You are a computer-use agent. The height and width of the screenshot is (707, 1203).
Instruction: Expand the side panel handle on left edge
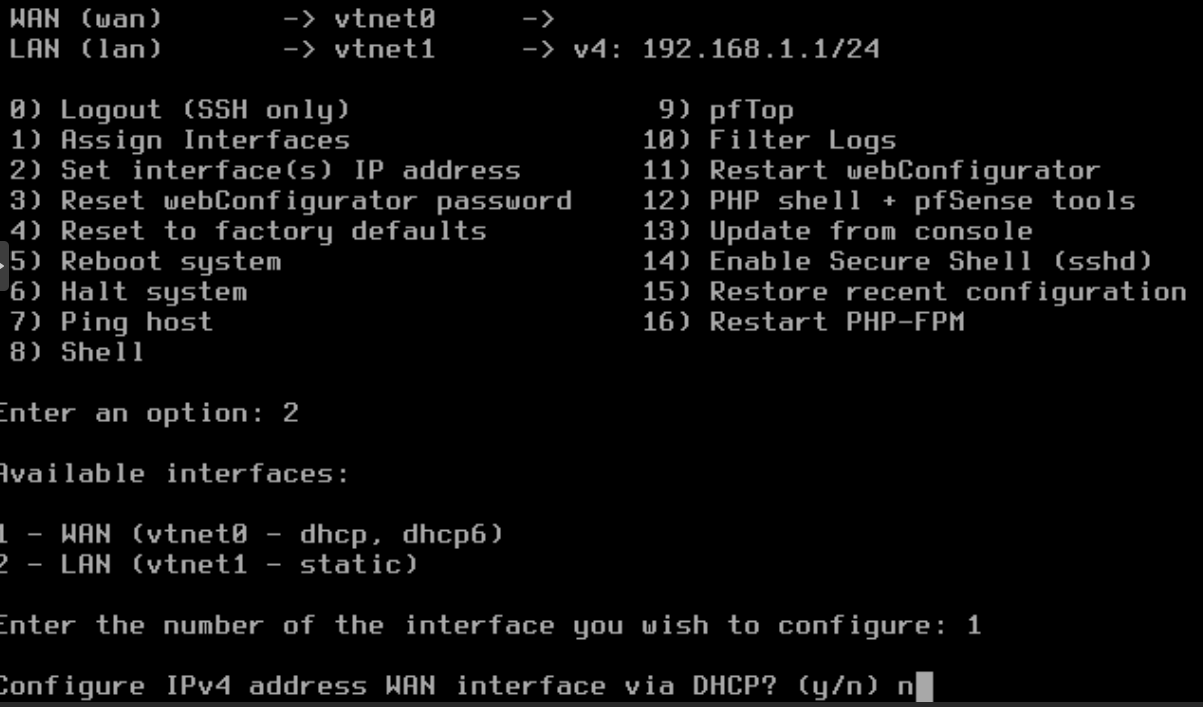tap(4, 266)
